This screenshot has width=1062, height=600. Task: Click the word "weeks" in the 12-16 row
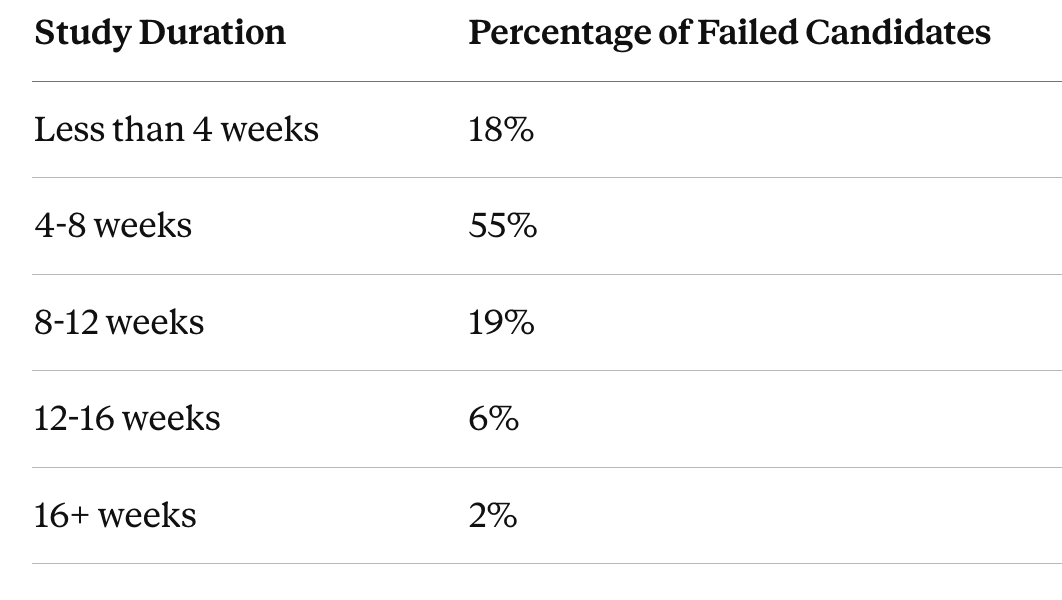click(171, 419)
